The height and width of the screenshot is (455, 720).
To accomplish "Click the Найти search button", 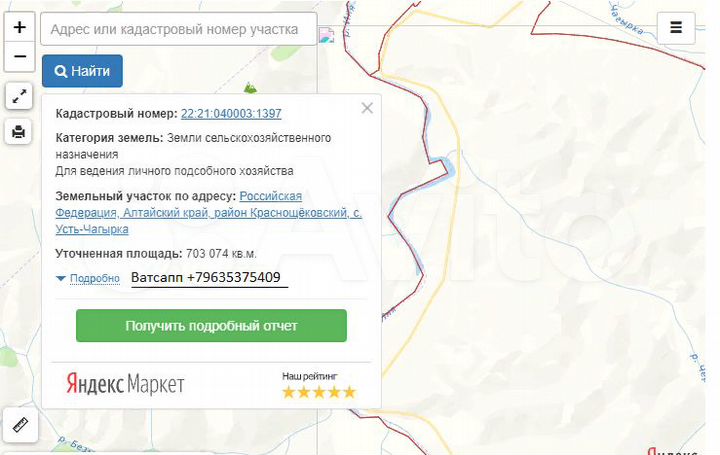I will pos(82,71).
